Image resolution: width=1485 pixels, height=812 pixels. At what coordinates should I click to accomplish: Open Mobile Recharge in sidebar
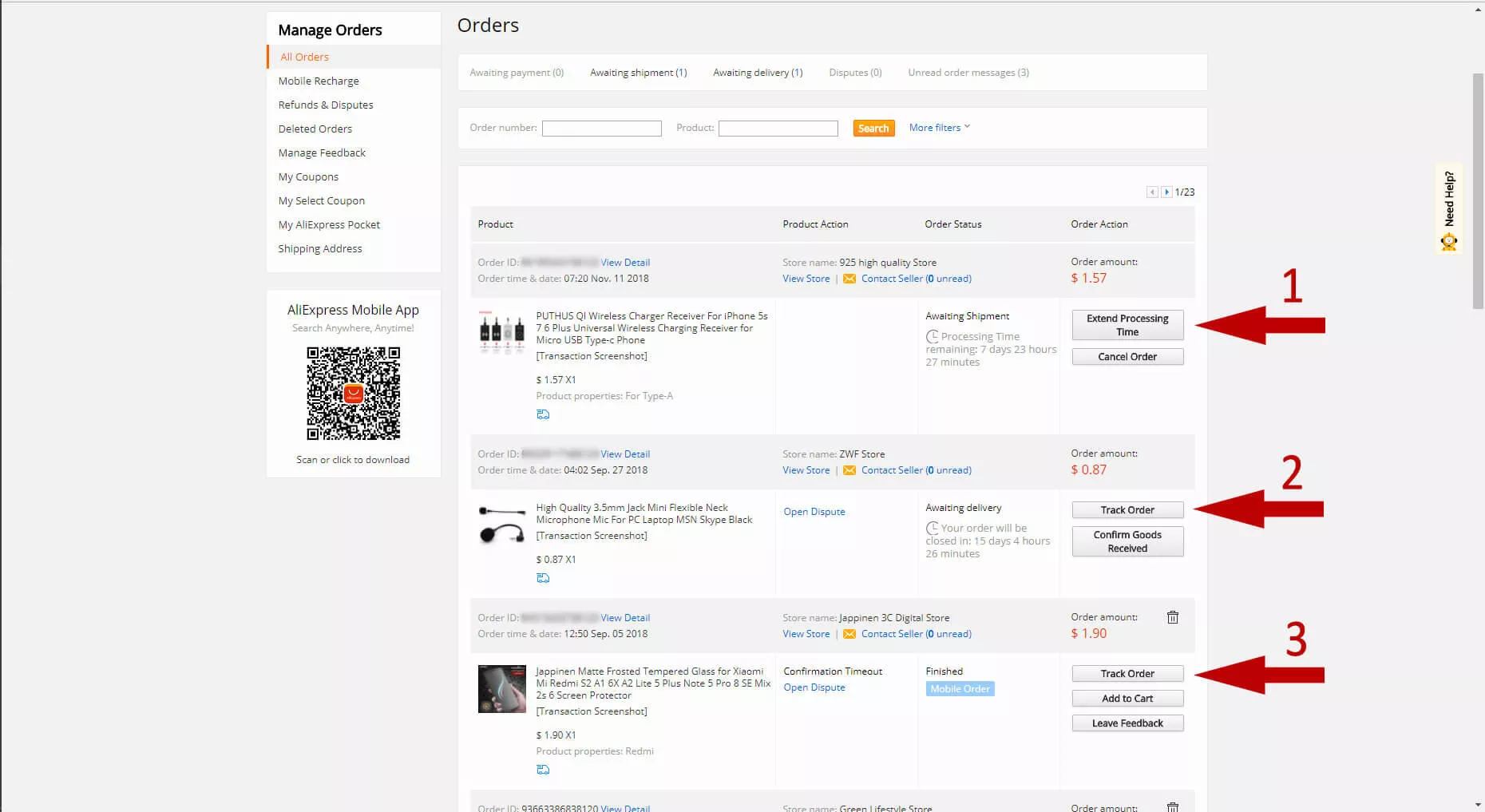pyautogui.click(x=319, y=81)
